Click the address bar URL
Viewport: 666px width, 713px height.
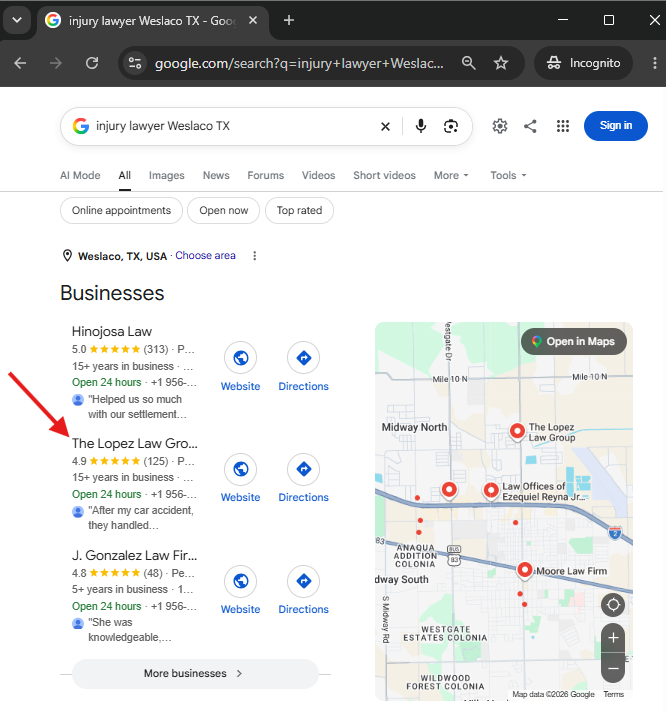(x=299, y=63)
